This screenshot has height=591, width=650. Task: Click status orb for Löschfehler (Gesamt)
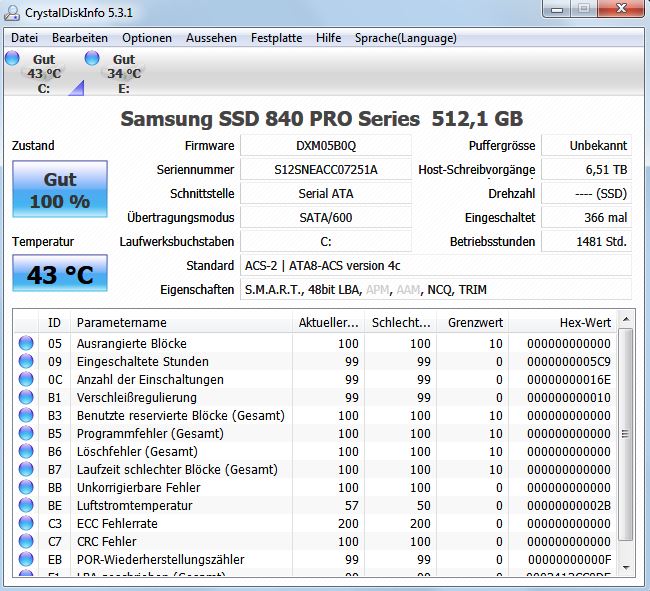pyautogui.click(x=26, y=451)
